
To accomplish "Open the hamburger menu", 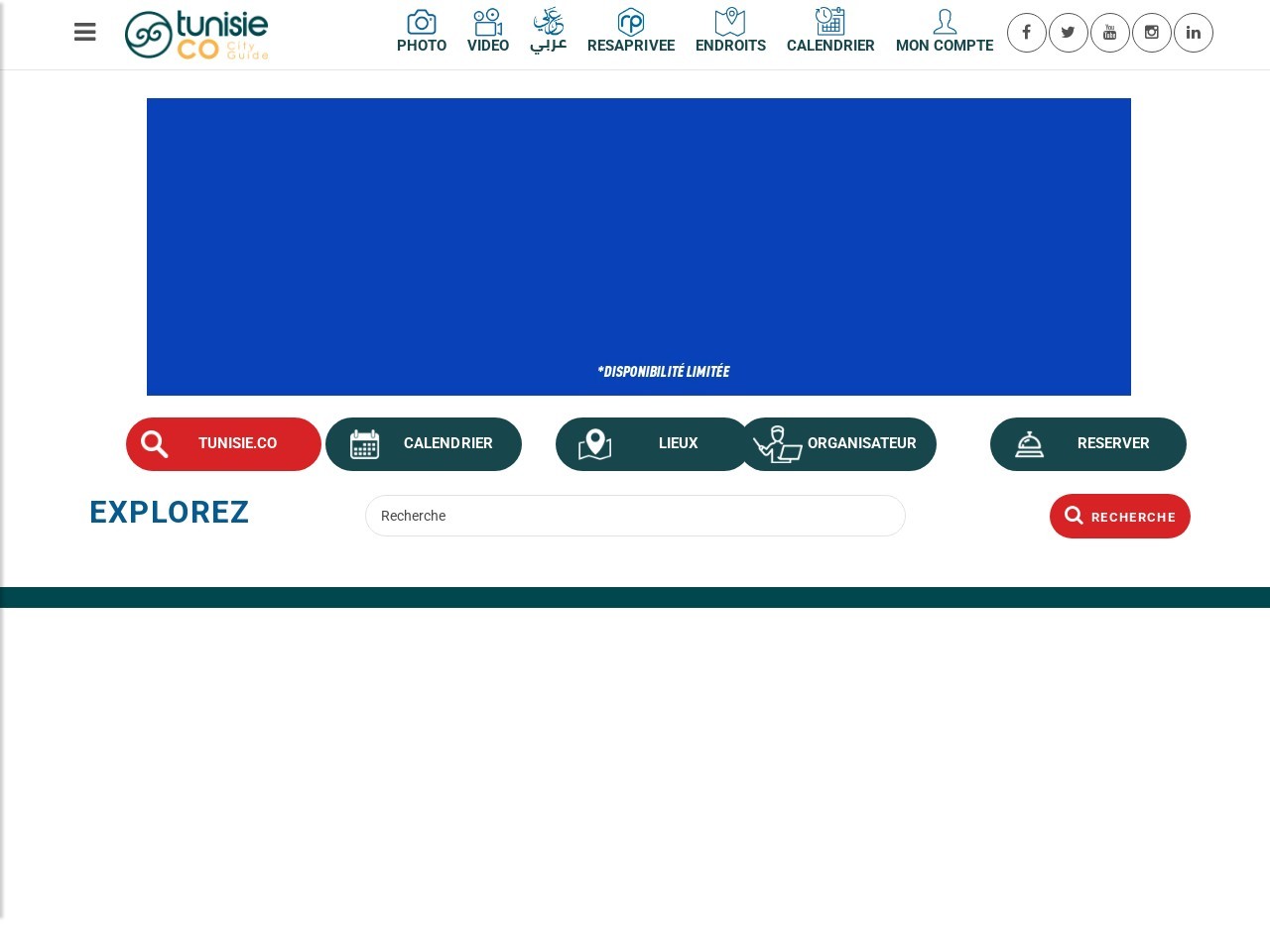I will click(x=85, y=33).
